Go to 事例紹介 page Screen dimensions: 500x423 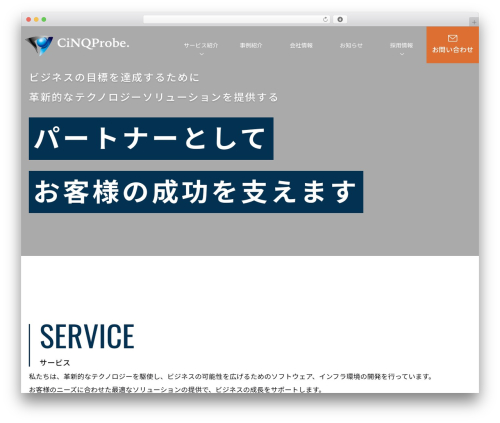[251, 45]
